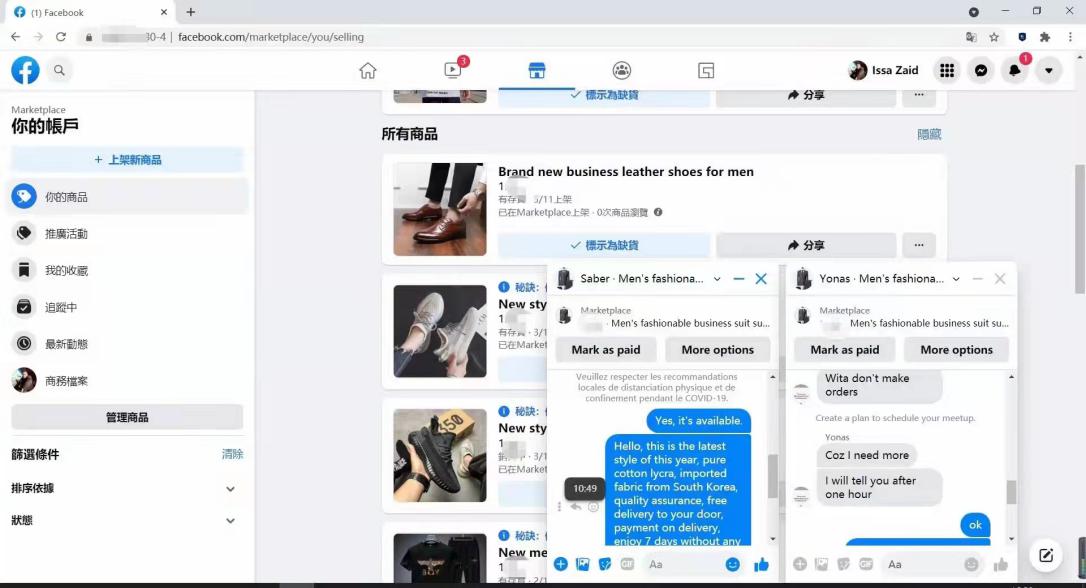Click the Gaming icon in top navigation

pyautogui.click(x=706, y=70)
